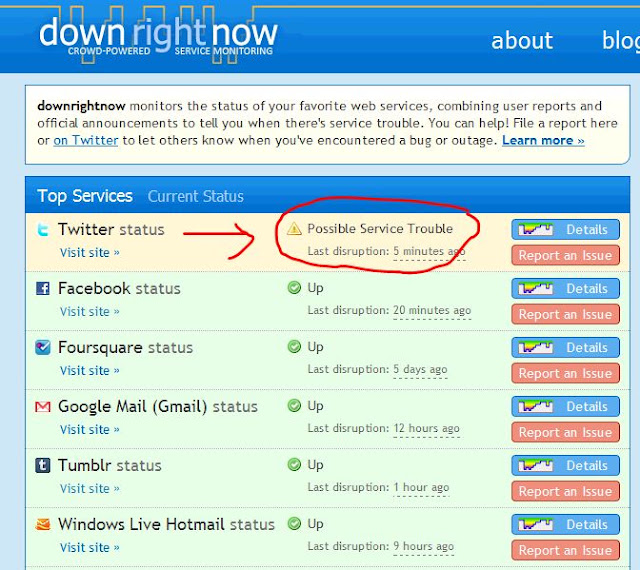Click the Possible Service Trouble status text
Screen dimensions: 640x570
(x=380, y=229)
